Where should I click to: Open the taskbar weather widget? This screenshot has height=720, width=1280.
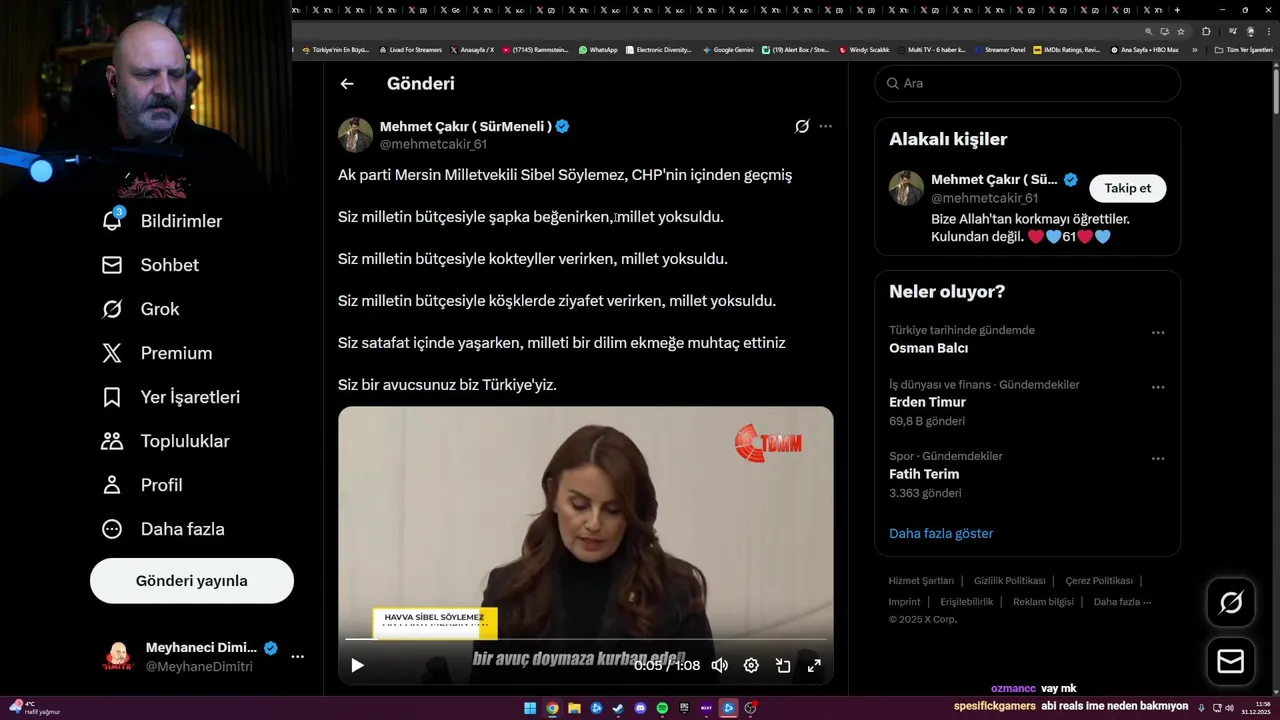pyautogui.click(x=35, y=708)
